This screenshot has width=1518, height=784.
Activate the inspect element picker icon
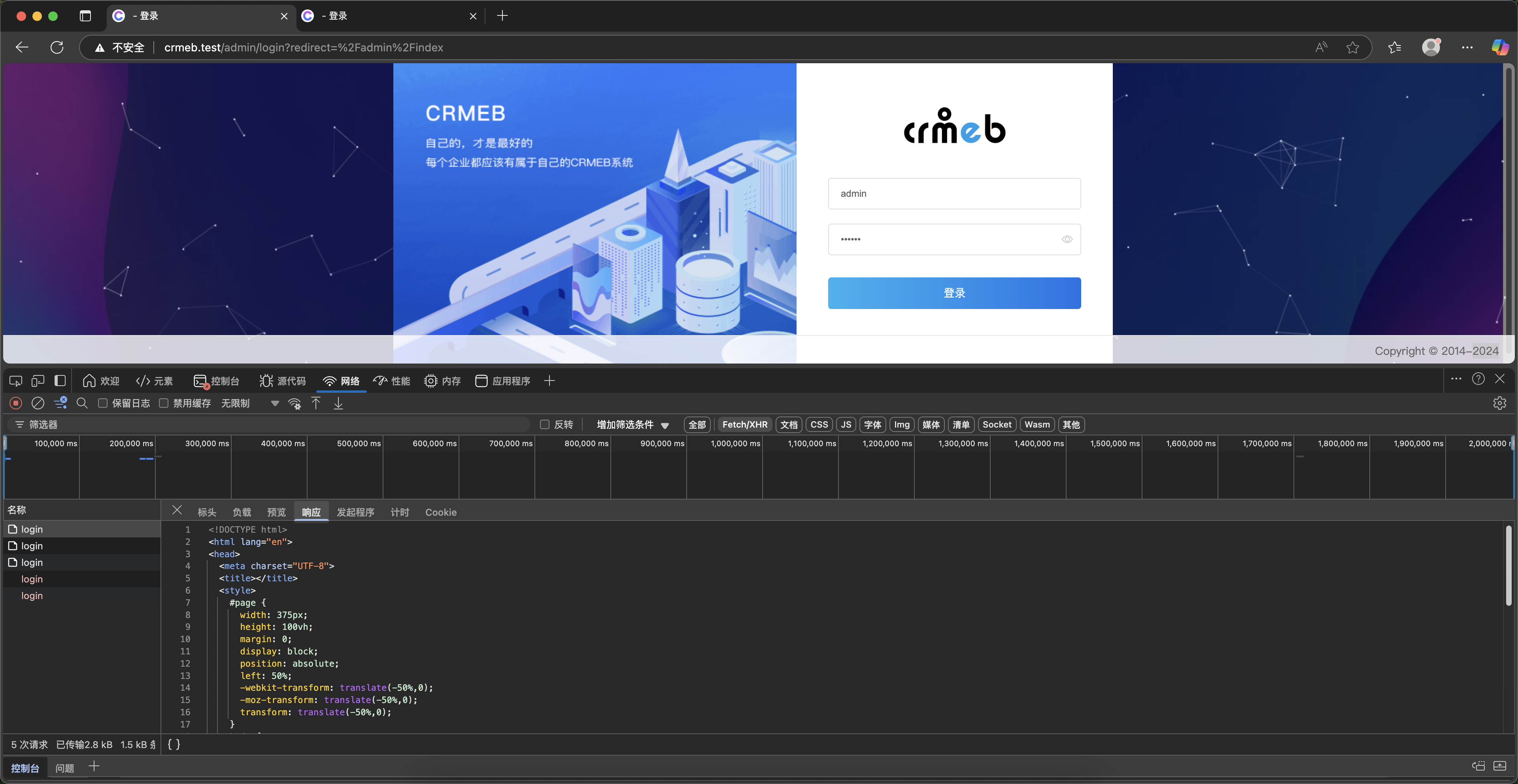16,381
